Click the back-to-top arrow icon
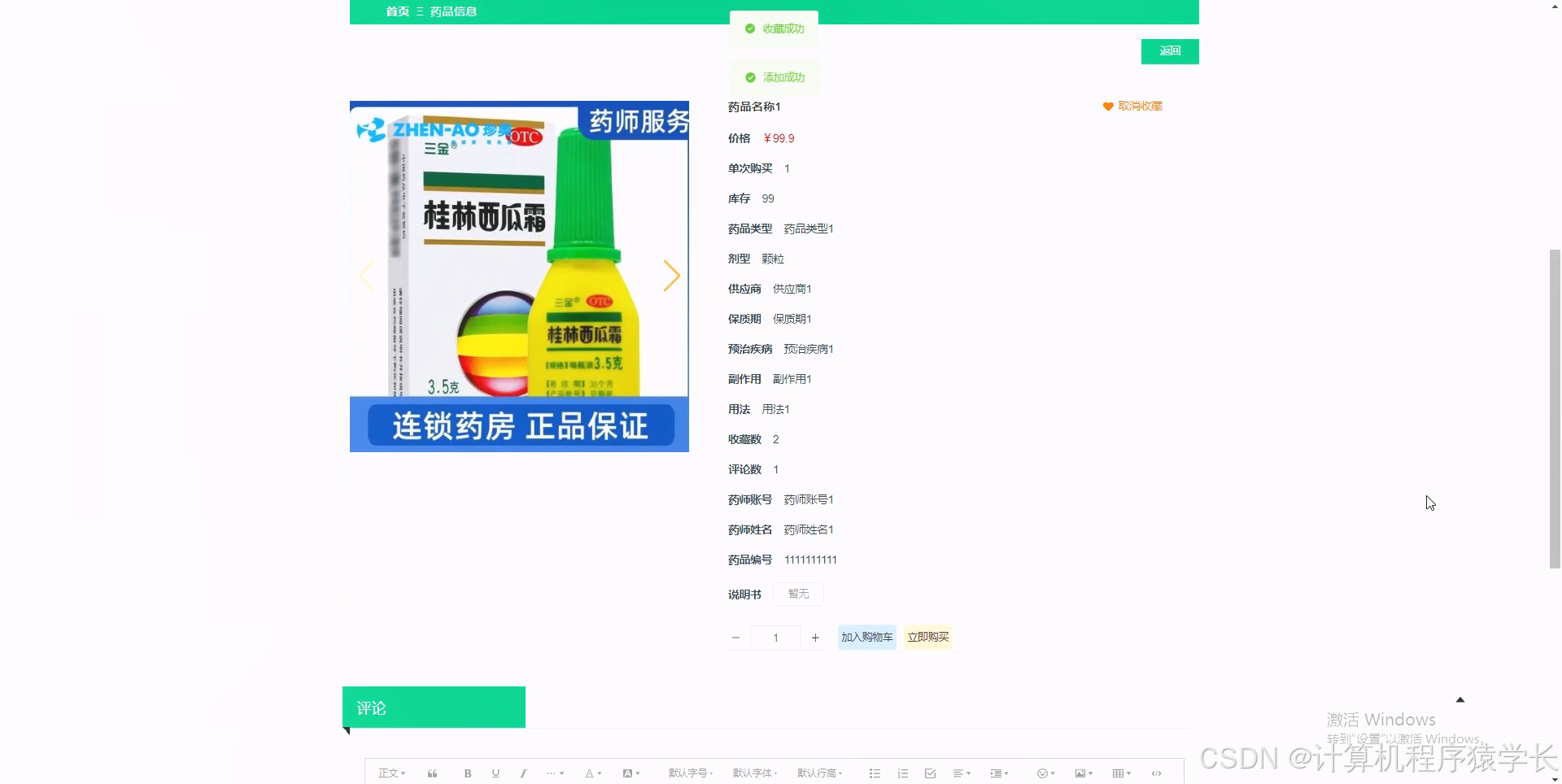Image resolution: width=1562 pixels, height=784 pixels. [1460, 699]
